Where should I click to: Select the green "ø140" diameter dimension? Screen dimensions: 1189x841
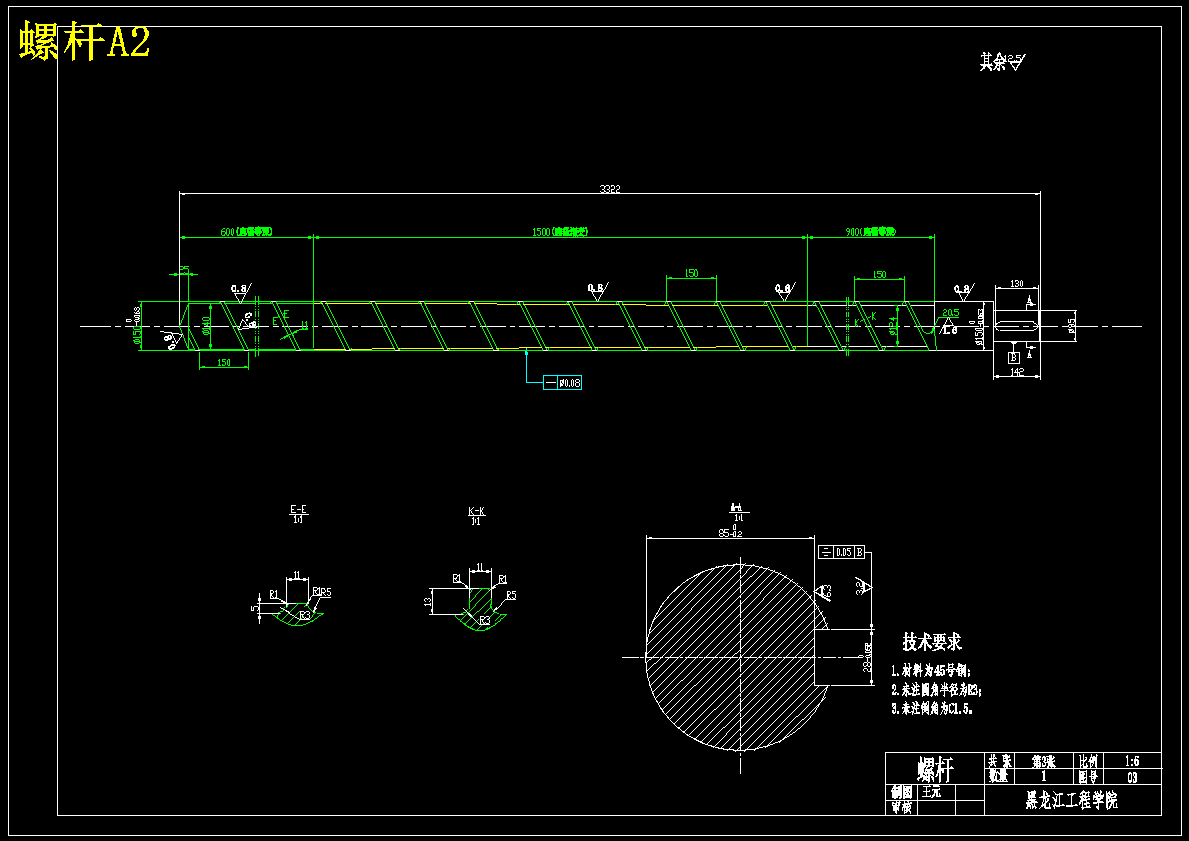(x=206, y=326)
